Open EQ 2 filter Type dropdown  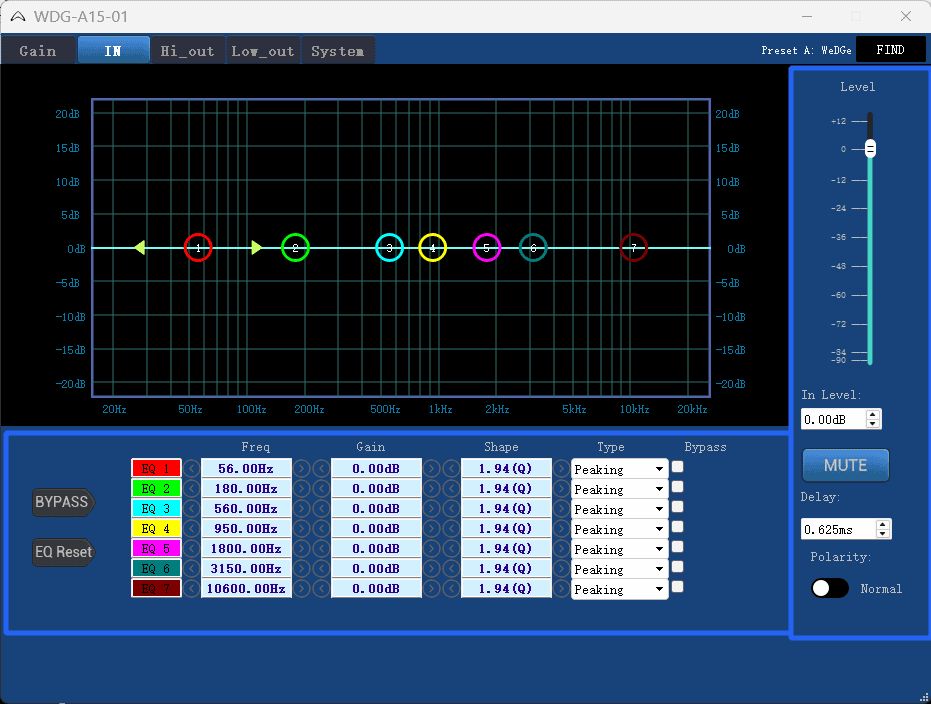pos(619,490)
